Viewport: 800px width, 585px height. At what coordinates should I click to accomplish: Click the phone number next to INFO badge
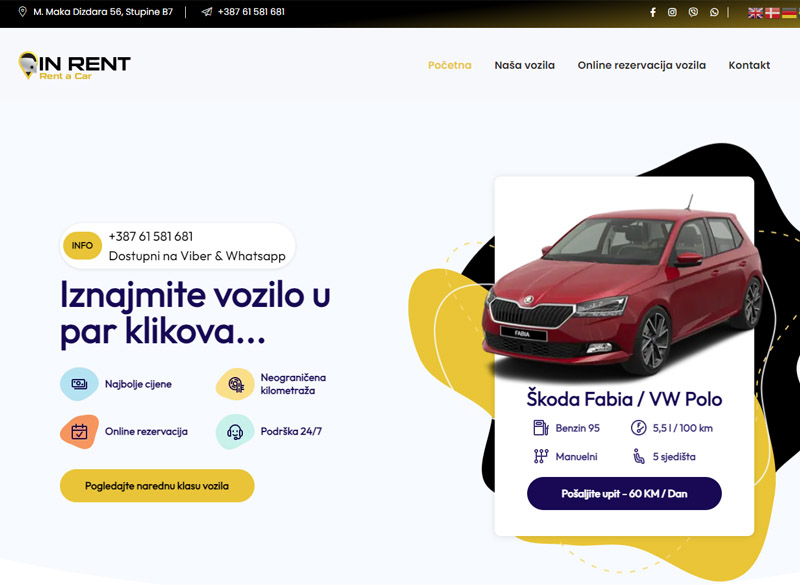click(x=151, y=237)
